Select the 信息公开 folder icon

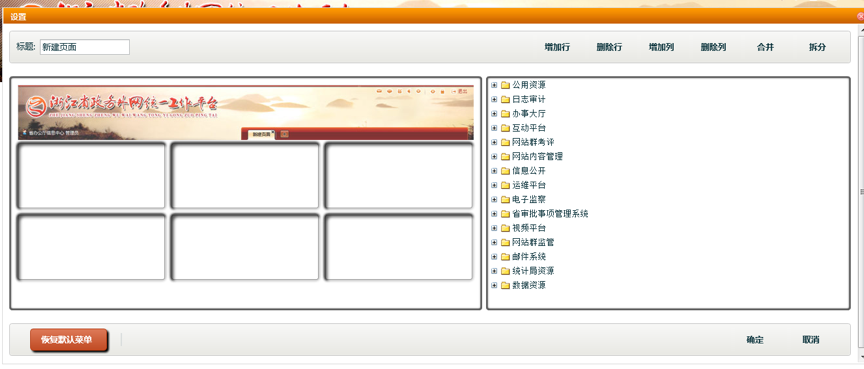point(505,171)
